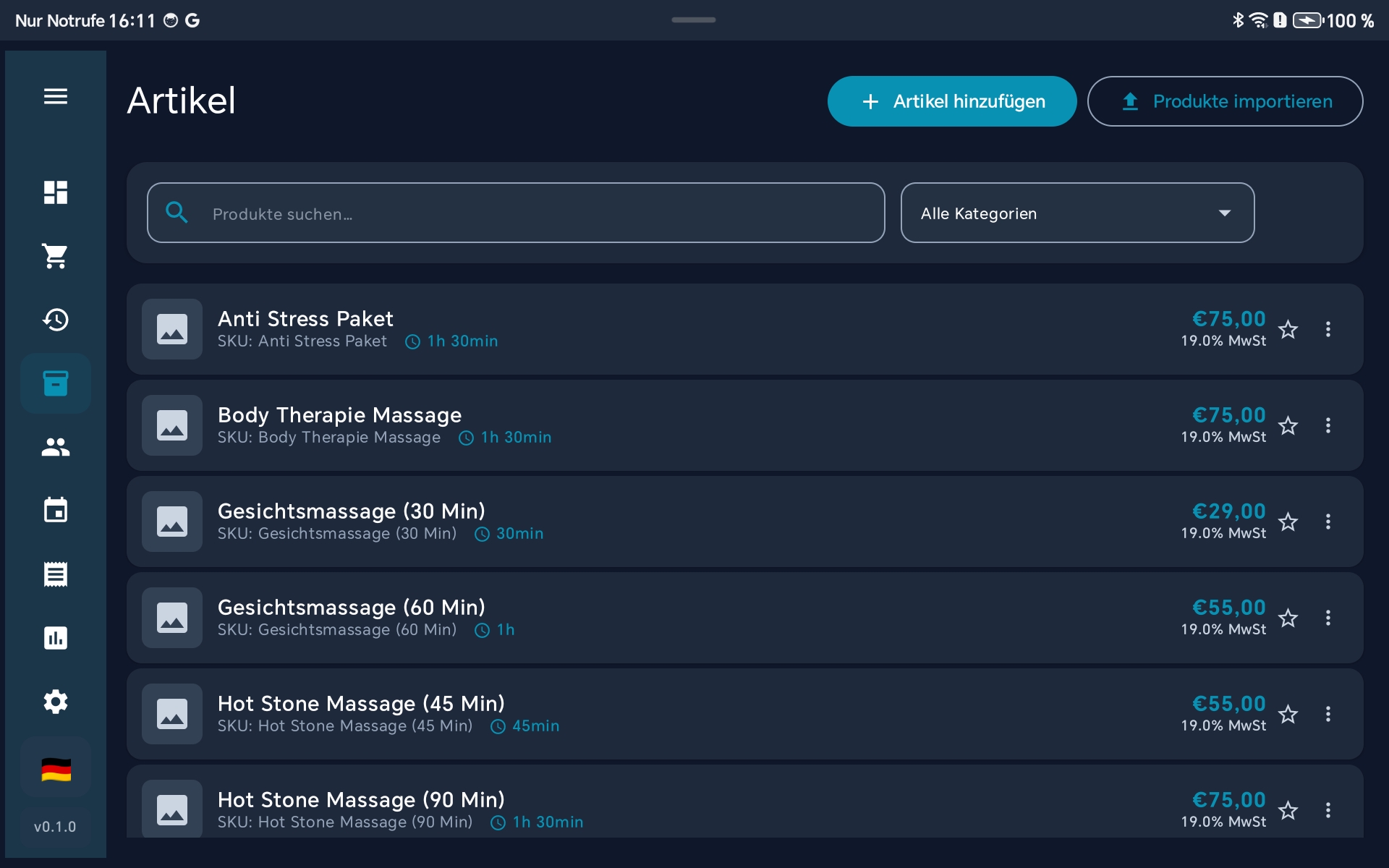This screenshot has height=868, width=1389.
Task: Open the calendar section in sidebar
Action: (x=56, y=511)
